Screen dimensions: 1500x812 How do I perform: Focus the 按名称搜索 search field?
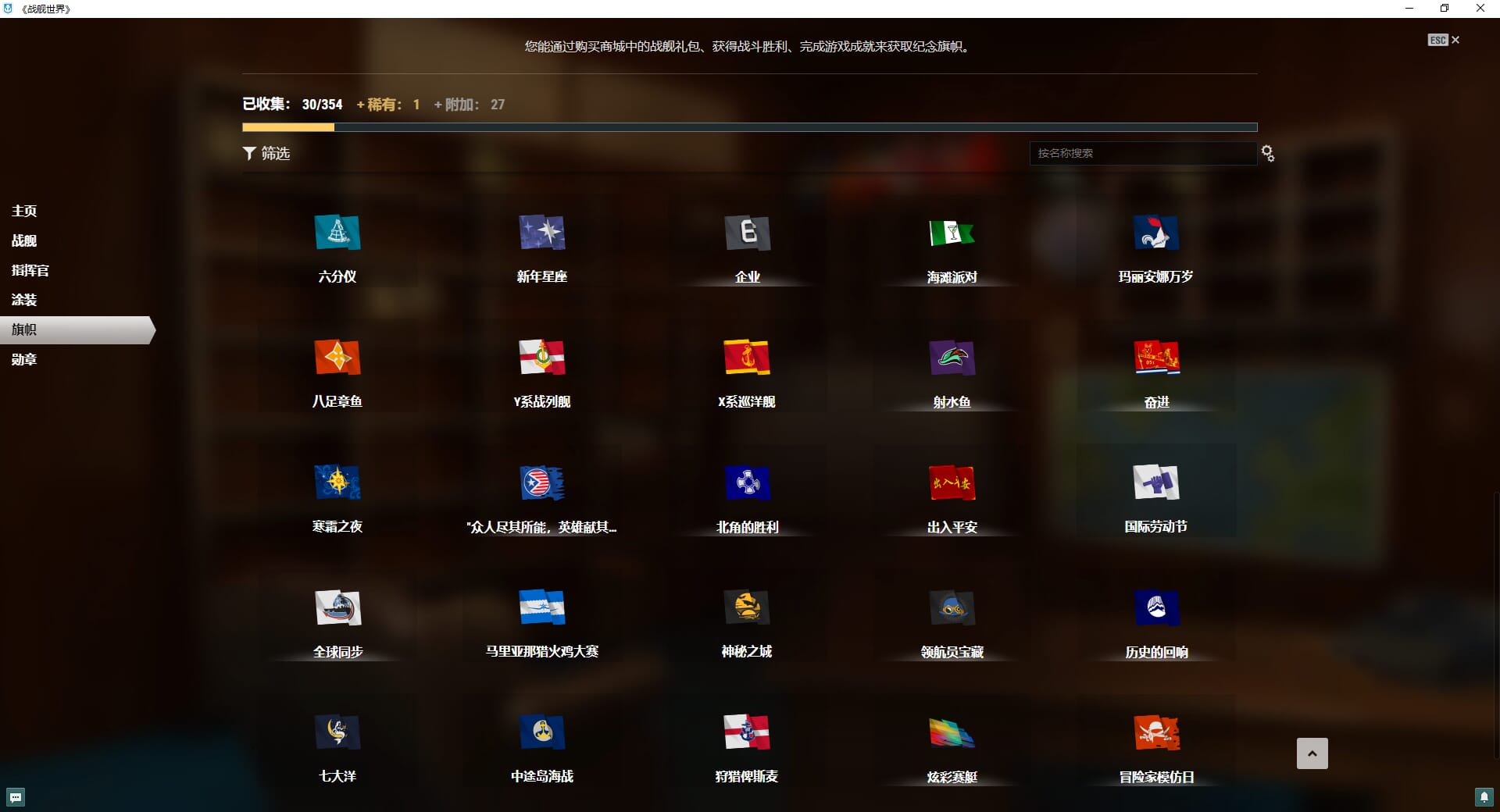point(1142,153)
